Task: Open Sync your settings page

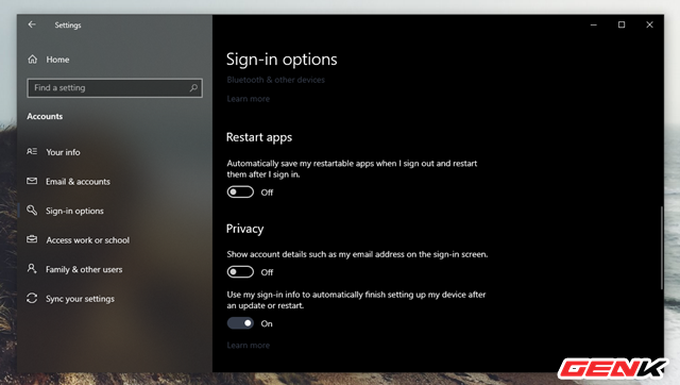Action: pyautogui.click(x=80, y=299)
